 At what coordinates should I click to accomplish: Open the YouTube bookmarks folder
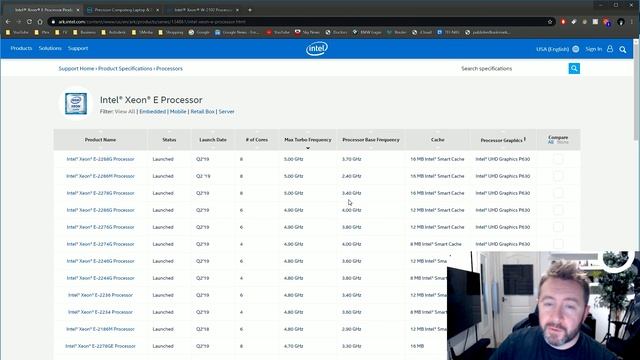[17, 32]
